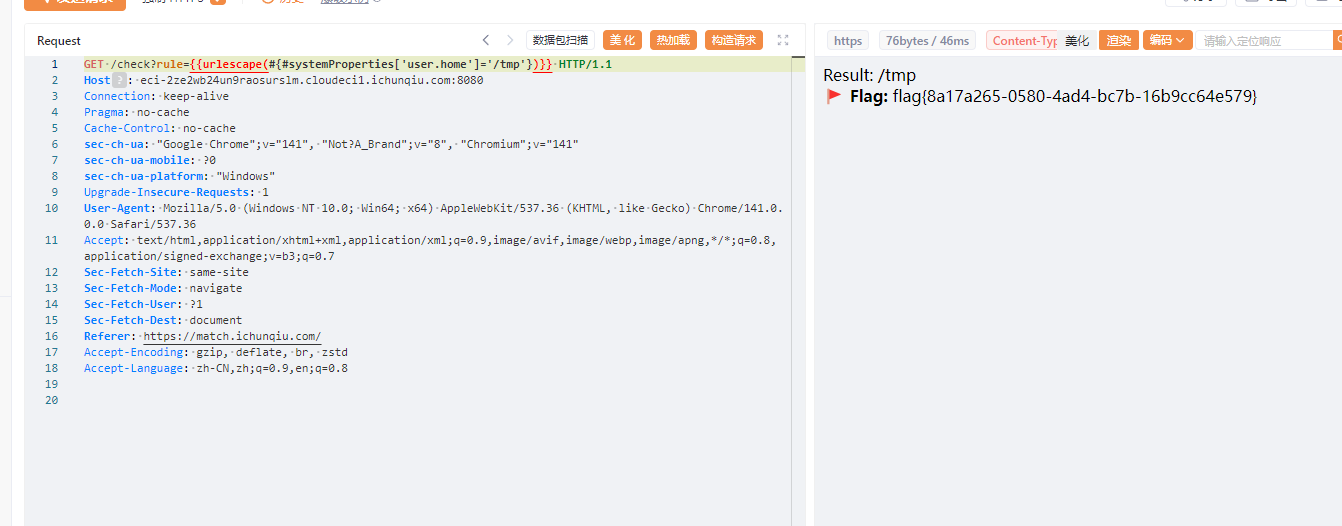Image resolution: width=1342 pixels, height=526 pixels.
Task: Click line number 1 in the editor gutter
Action: pyautogui.click(x=54, y=64)
